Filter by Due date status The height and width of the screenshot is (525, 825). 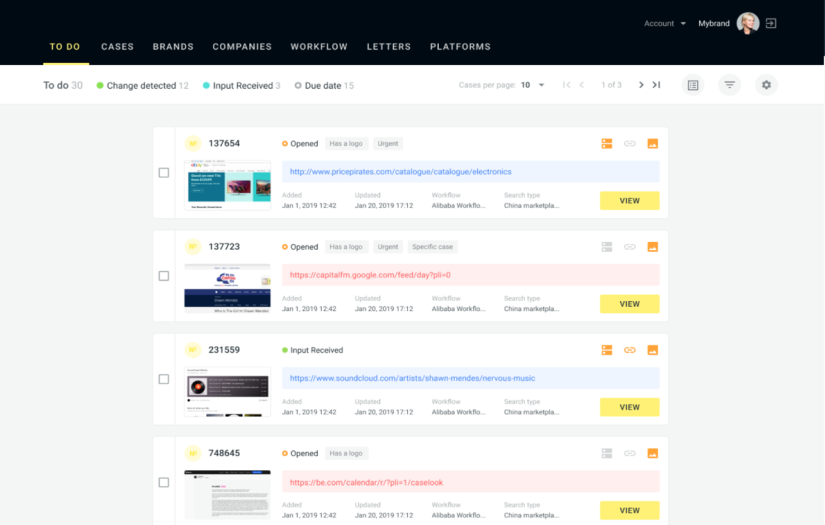(x=324, y=85)
